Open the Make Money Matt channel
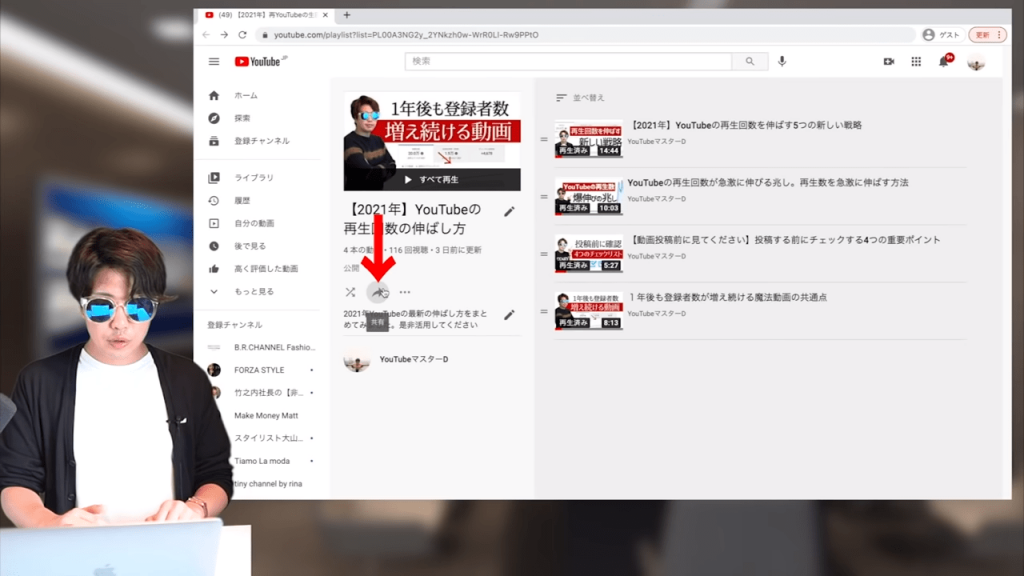The image size is (1024, 576). pos(266,415)
